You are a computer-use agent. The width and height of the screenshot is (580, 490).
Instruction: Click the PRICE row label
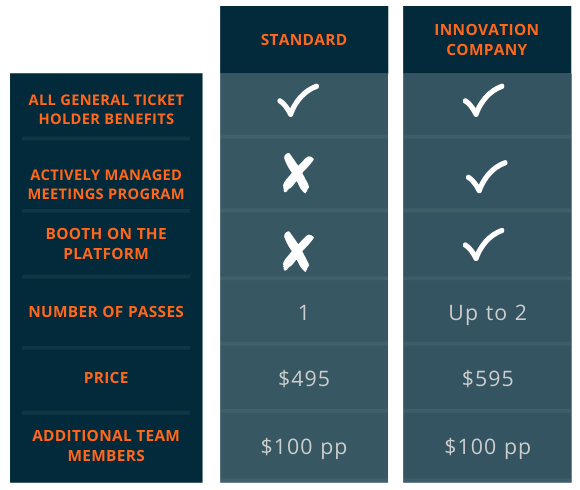106,378
